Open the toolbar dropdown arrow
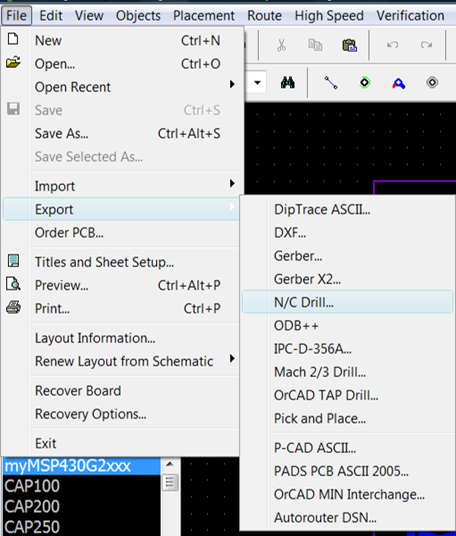 (x=257, y=82)
